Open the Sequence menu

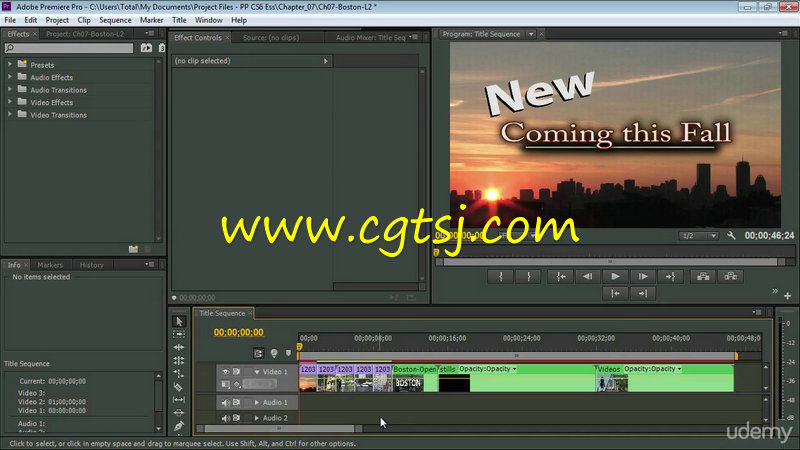pyautogui.click(x=115, y=20)
